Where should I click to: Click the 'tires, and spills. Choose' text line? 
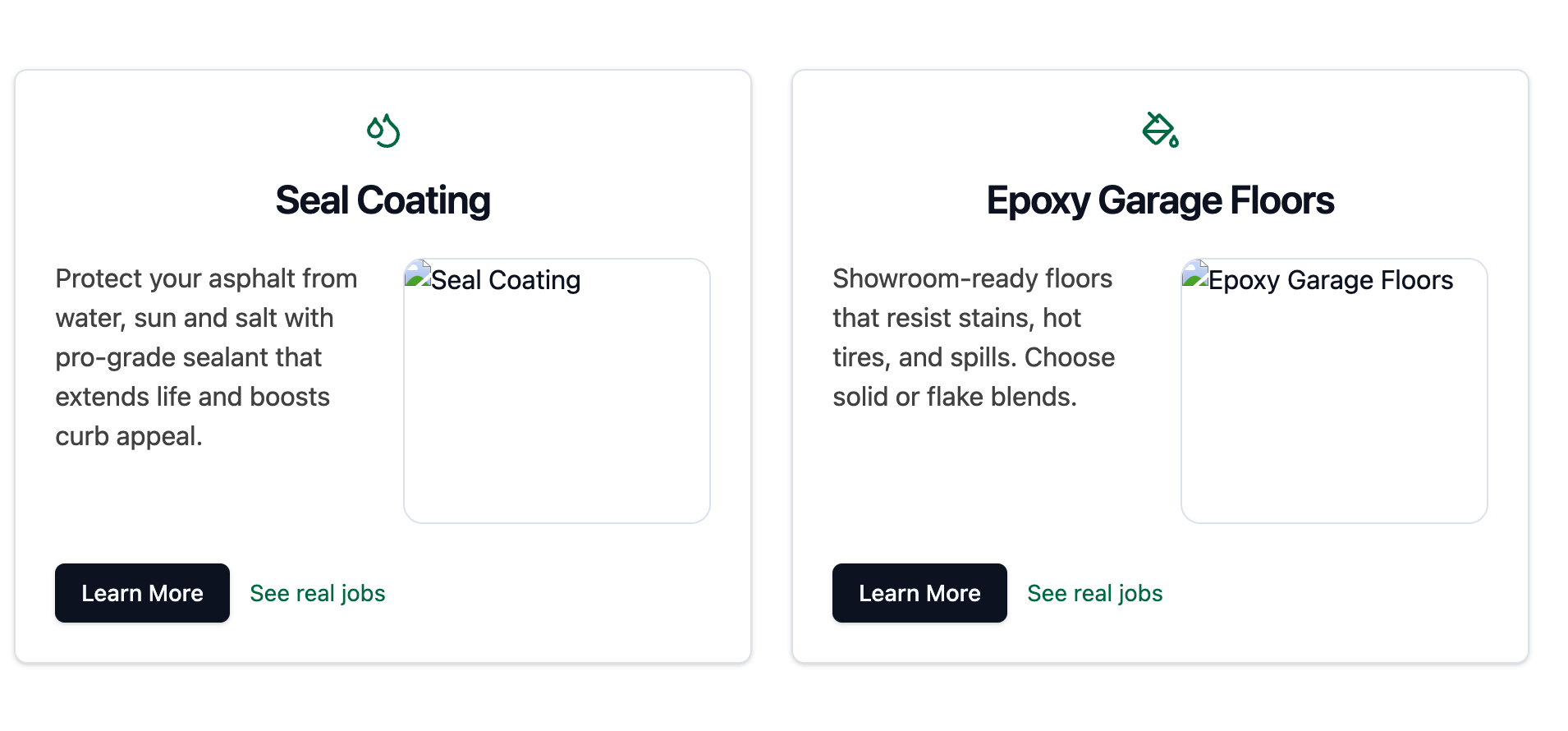(x=974, y=357)
